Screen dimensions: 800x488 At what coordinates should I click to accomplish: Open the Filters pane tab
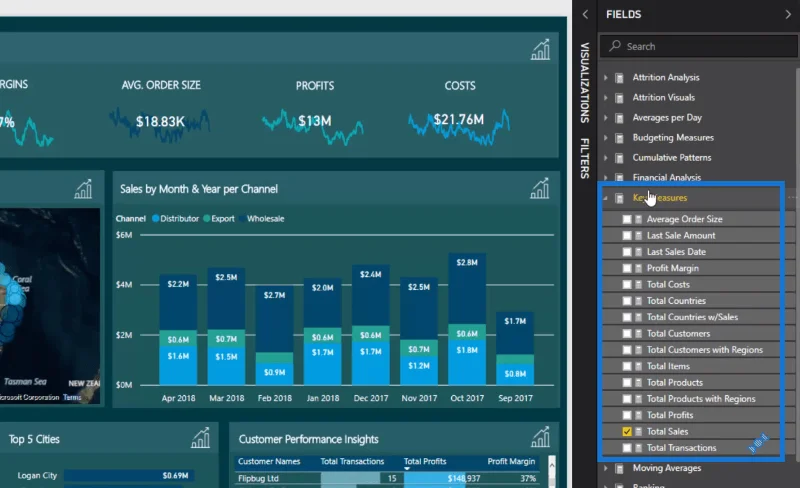coord(585,158)
